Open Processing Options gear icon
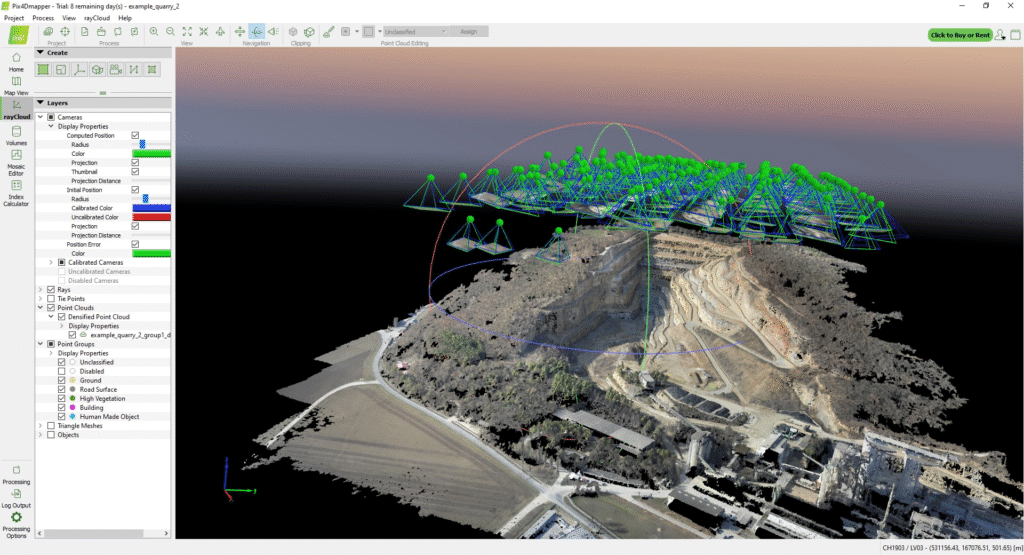The height and width of the screenshot is (555, 1024). coord(16,522)
